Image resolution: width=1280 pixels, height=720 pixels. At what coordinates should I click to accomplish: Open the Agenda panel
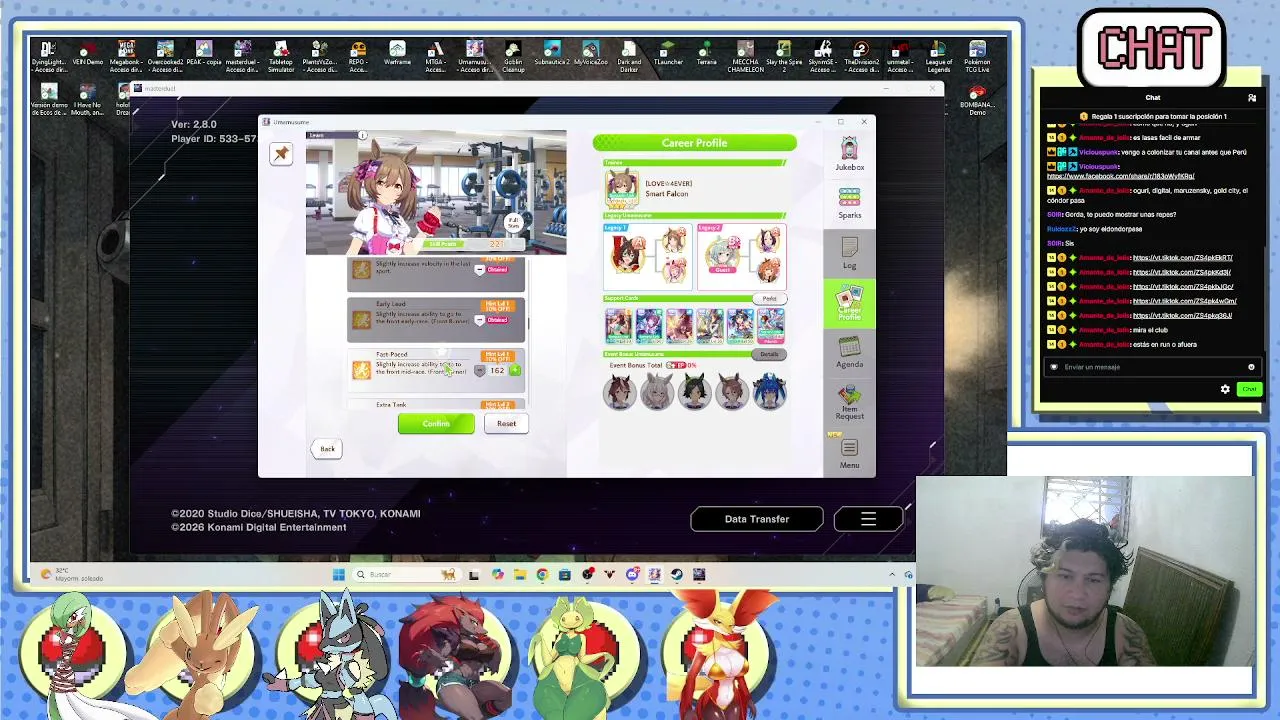pyautogui.click(x=849, y=353)
